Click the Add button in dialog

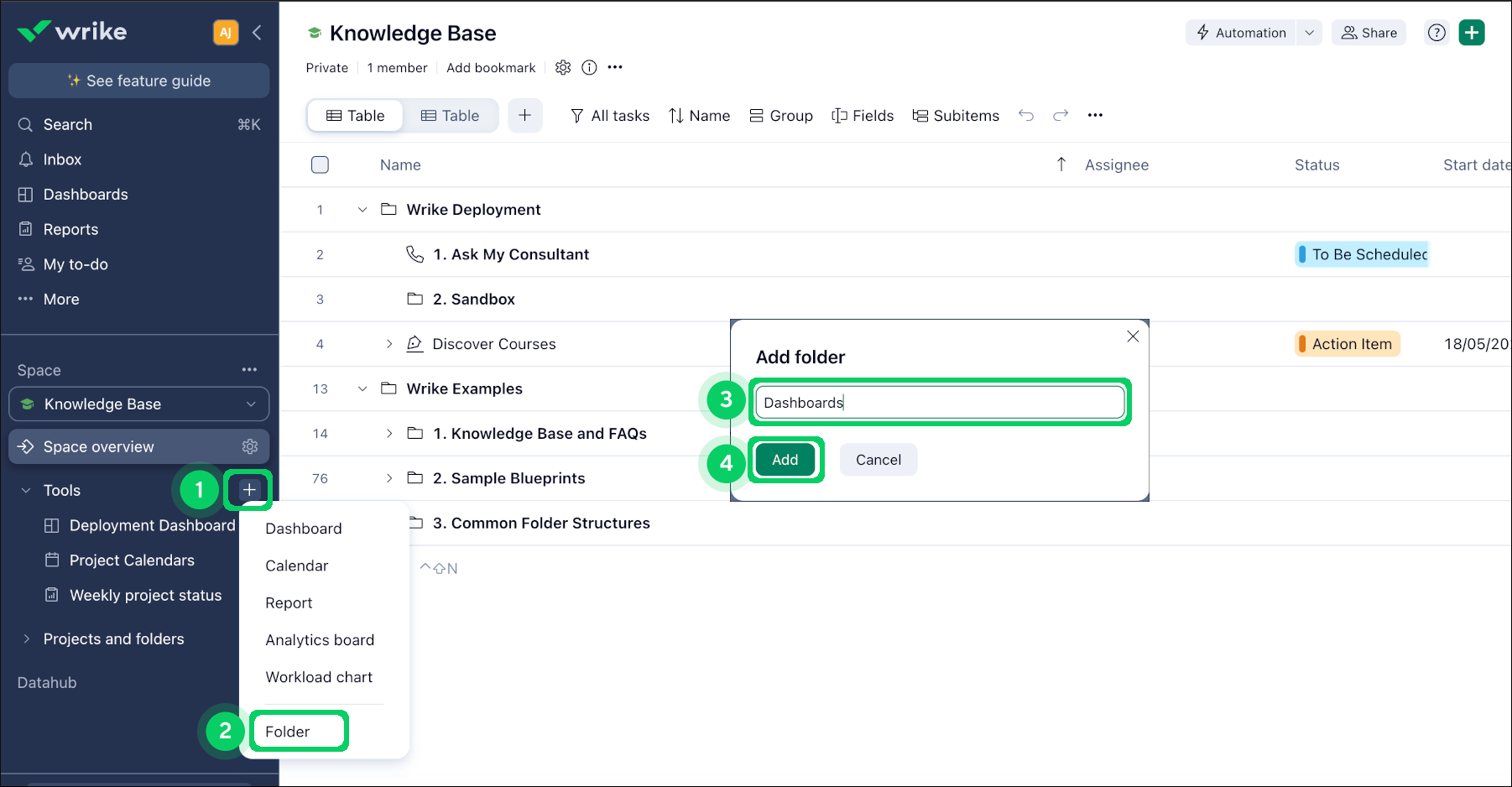click(785, 460)
